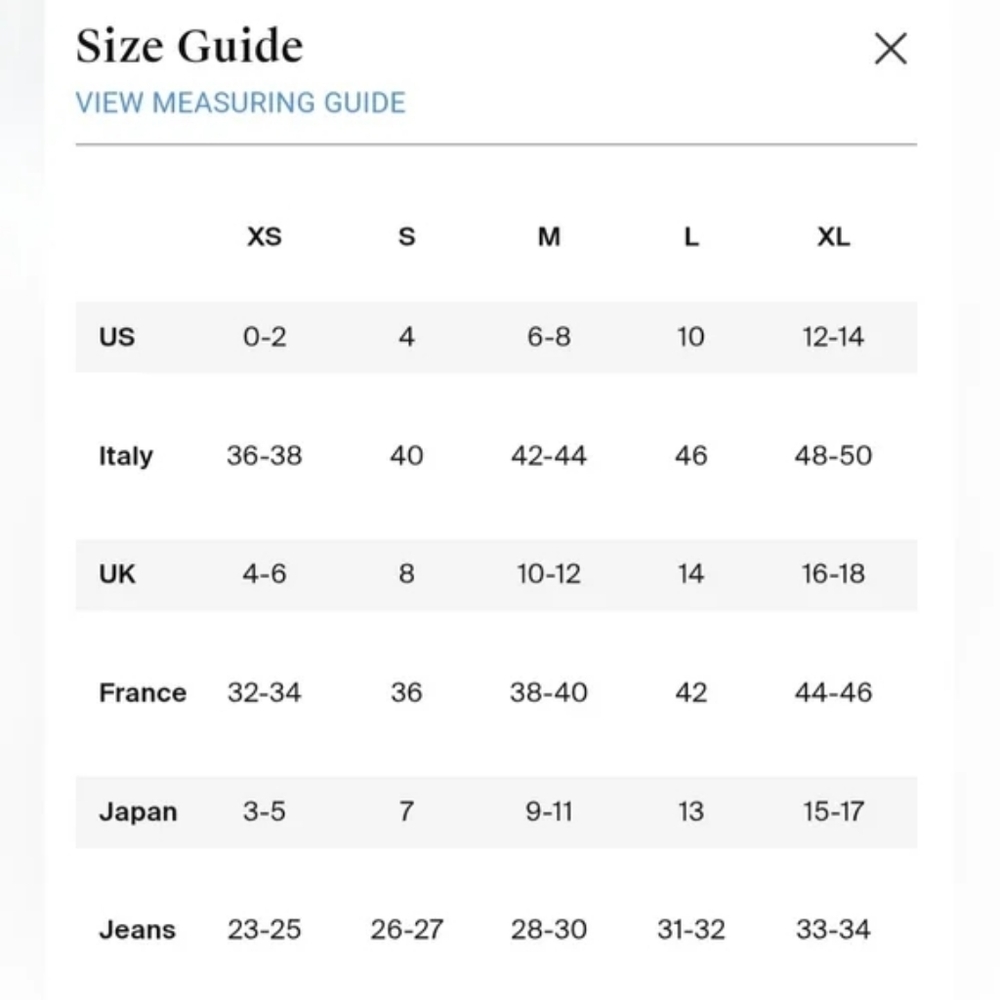Select the M column header
The height and width of the screenshot is (1000, 1000).
pyautogui.click(x=549, y=237)
